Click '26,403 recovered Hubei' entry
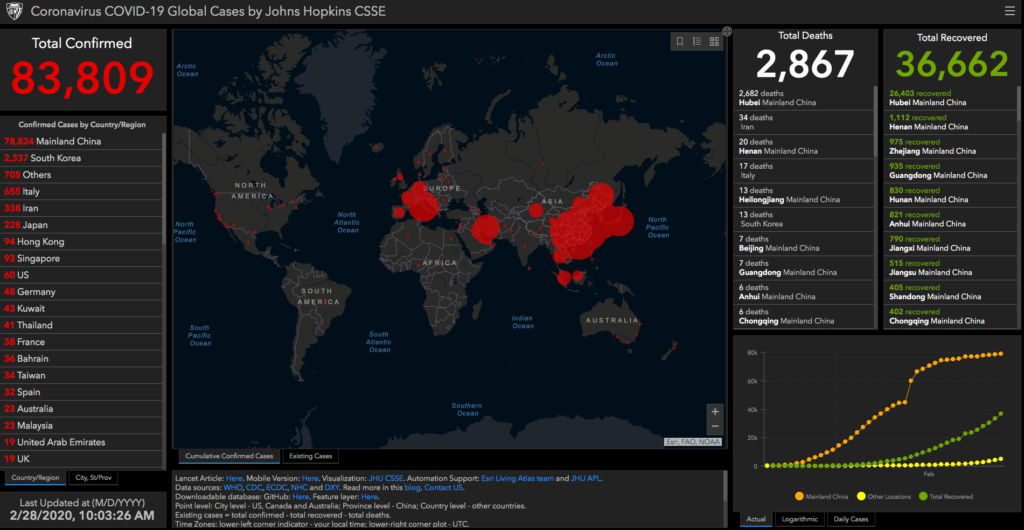The width and height of the screenshot is (1024, 530). [x=950, y=98]
